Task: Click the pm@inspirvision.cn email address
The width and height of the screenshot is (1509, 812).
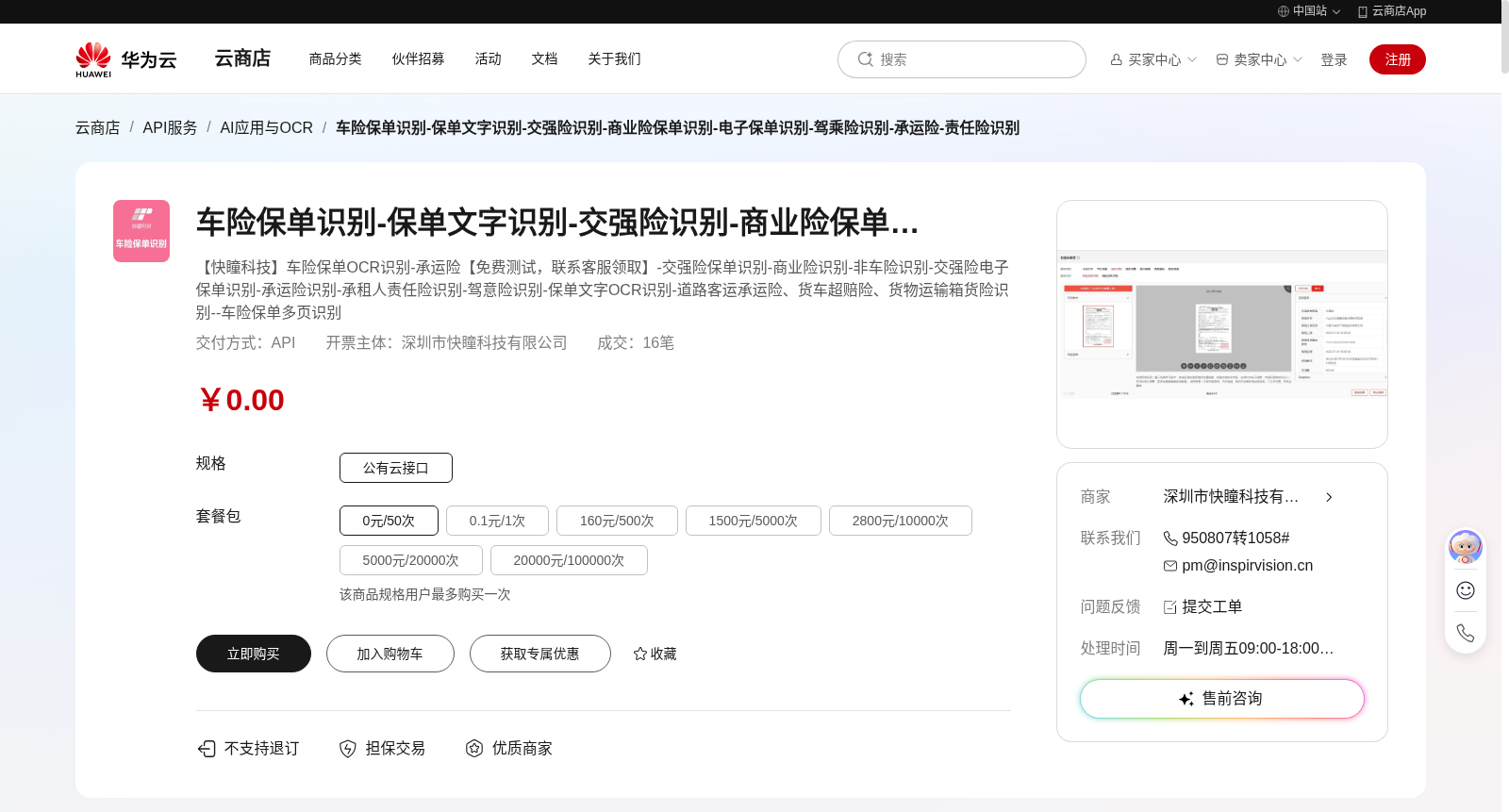Action: pyautogui.click(x=1248, y=566)
